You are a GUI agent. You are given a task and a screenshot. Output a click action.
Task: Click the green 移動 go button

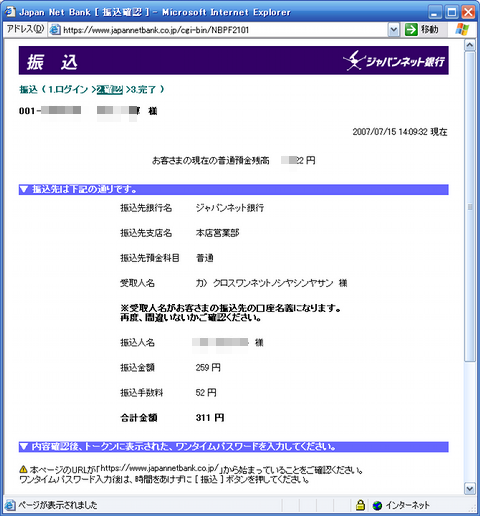point(421,30)
